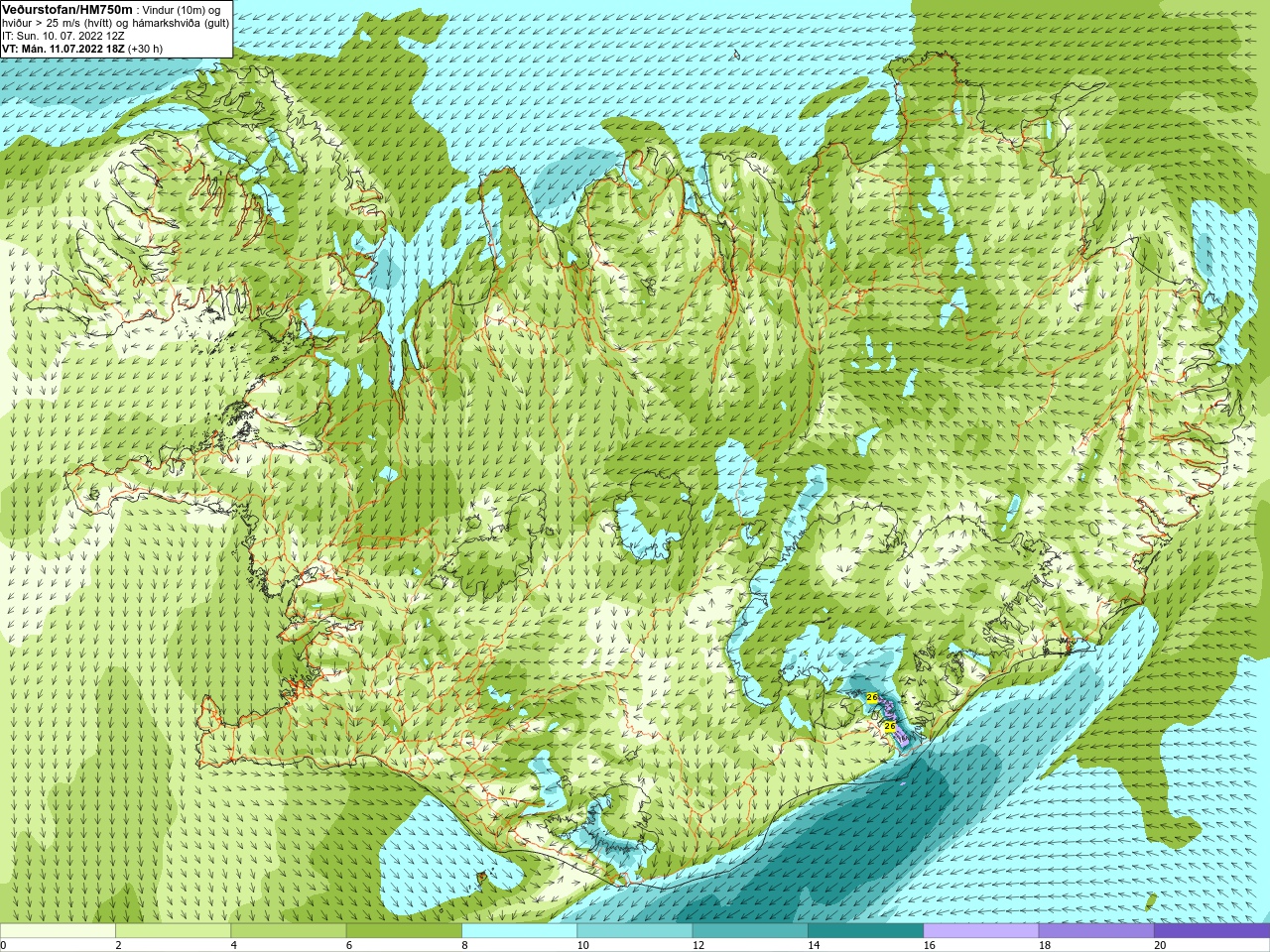This screenshot has height=952, width=1270.
Task: Click the scale label "20"
Action: (x=1160, y=945)
